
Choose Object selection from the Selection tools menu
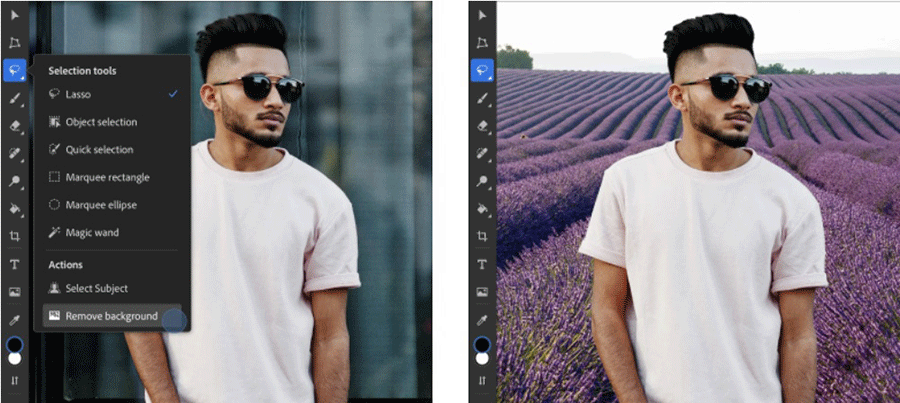(101, 122)
